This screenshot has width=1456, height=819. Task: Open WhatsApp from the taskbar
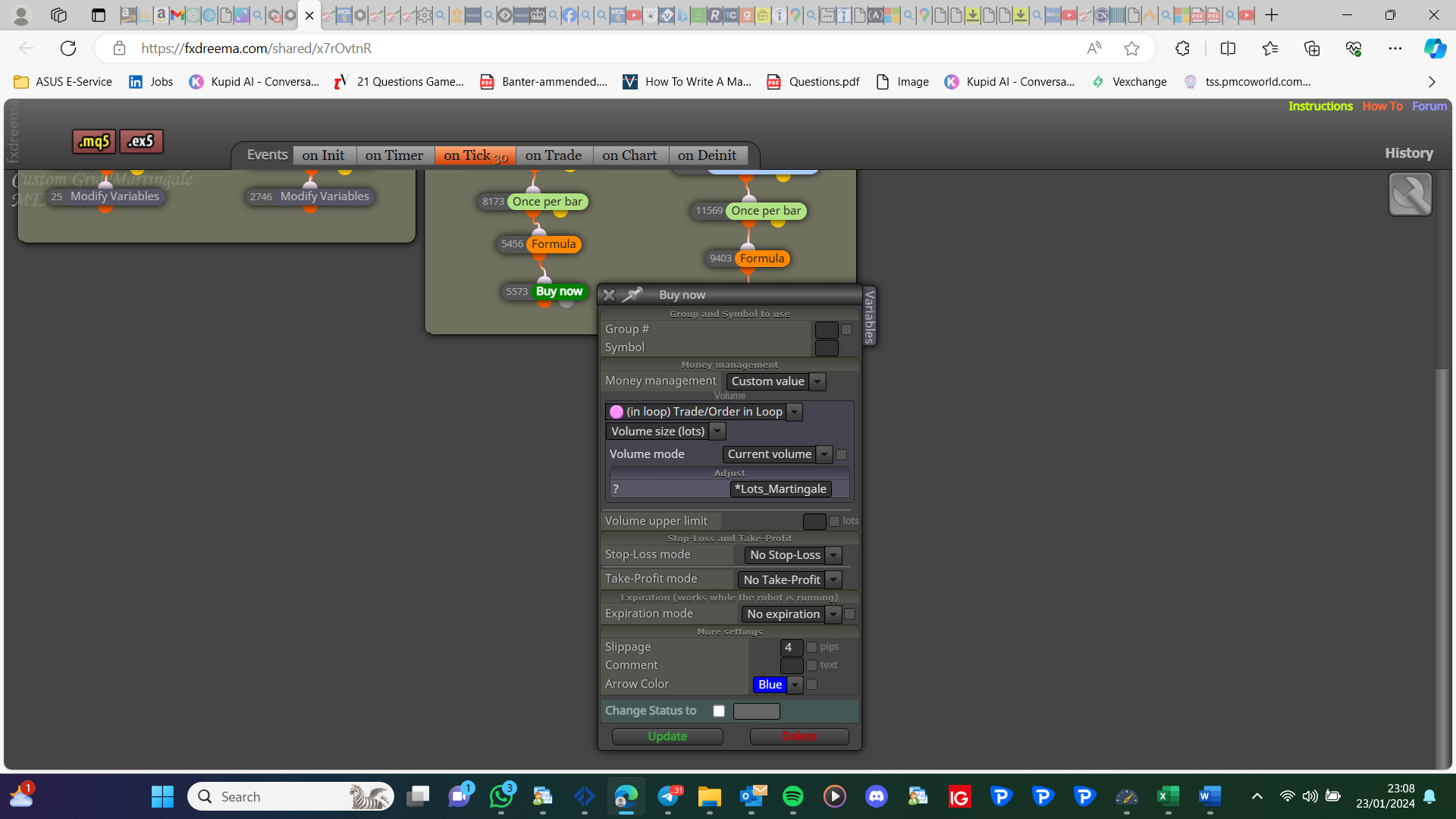pos(501,796)
